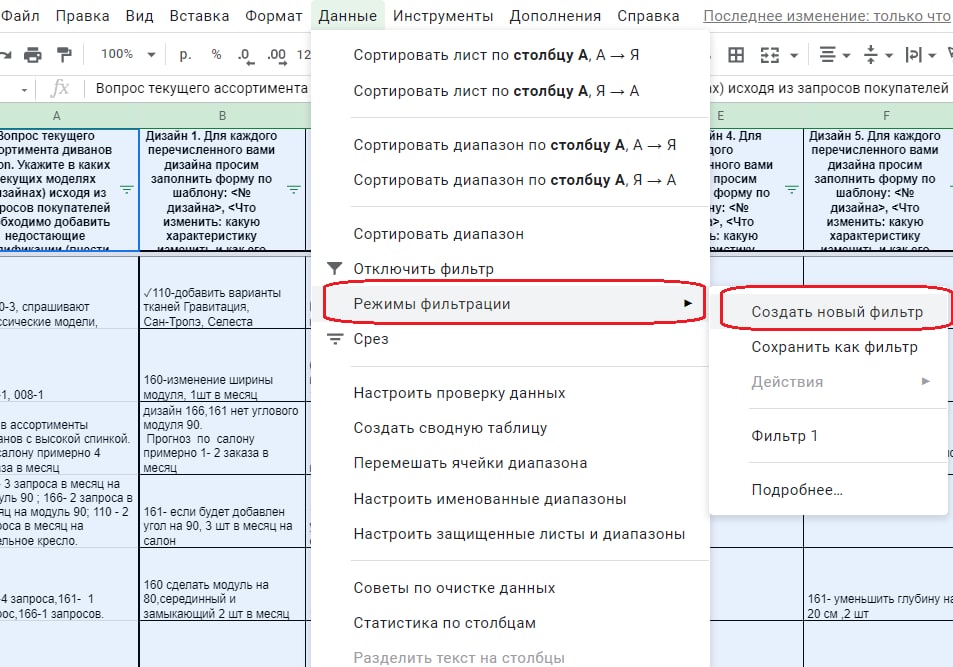This screenshot has height=667, width=953.
Task: Select the paint format roller icon
Action: pos(64,55)
